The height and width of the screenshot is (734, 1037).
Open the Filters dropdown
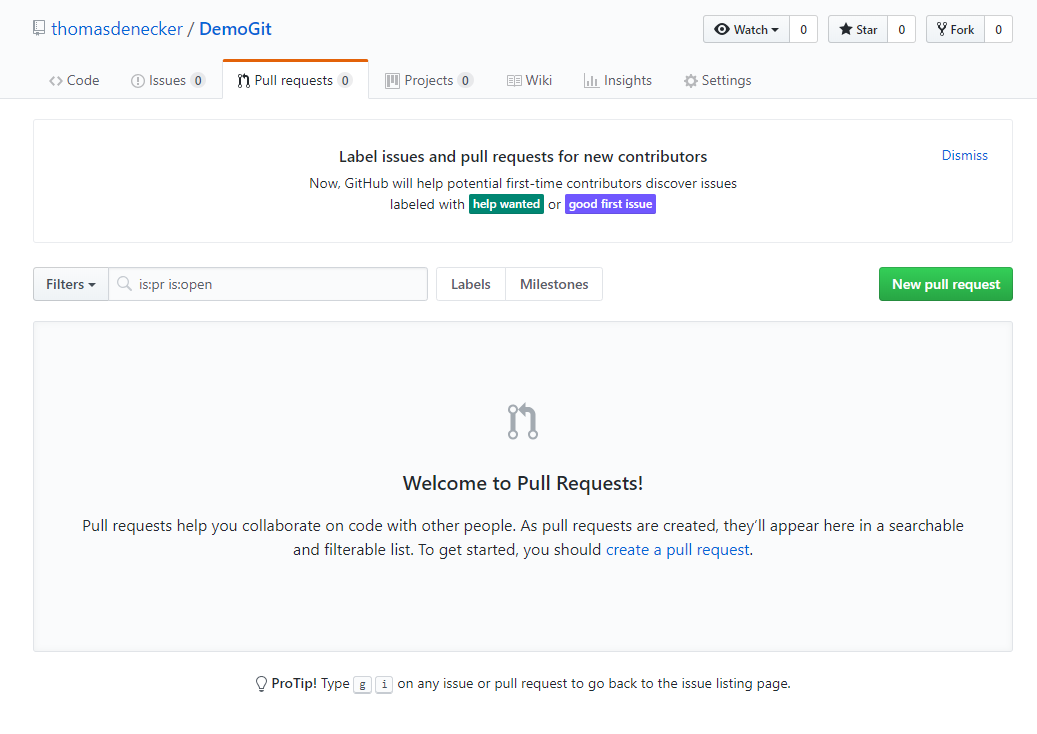pos(71,284)
